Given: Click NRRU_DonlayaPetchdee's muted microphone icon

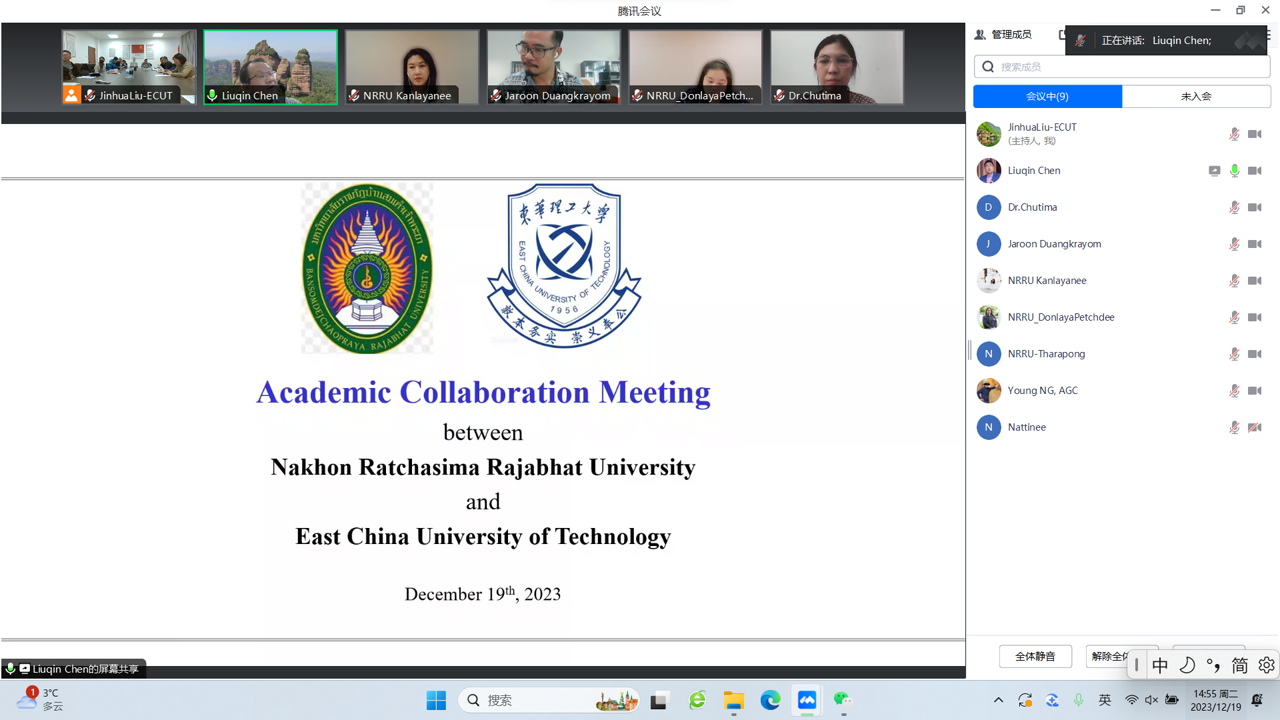Looking at the screenshot, I should click(x=1235, y=318).
